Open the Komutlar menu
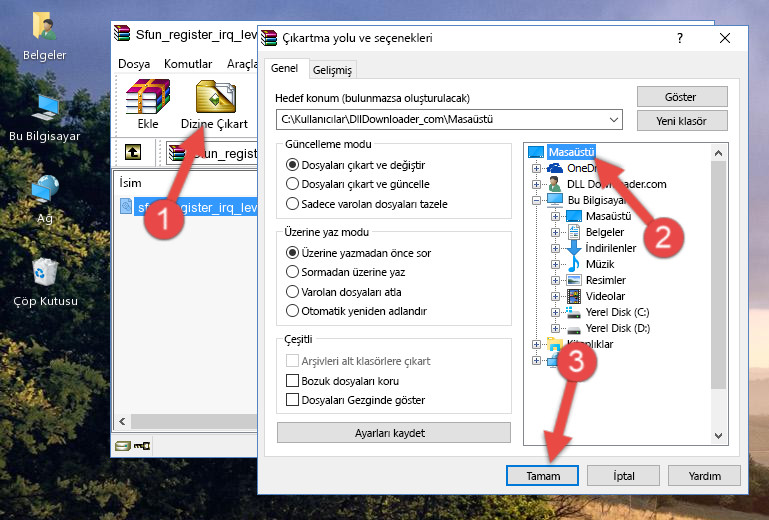Viewport: 769px width, 520px height. coord(188,63)
